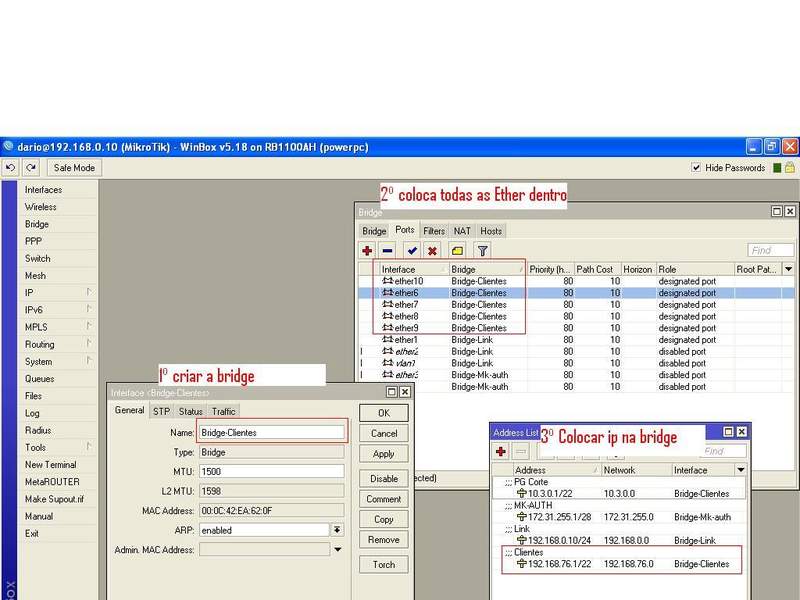Open the Bridge tab in Bridge window

(374, 231)
